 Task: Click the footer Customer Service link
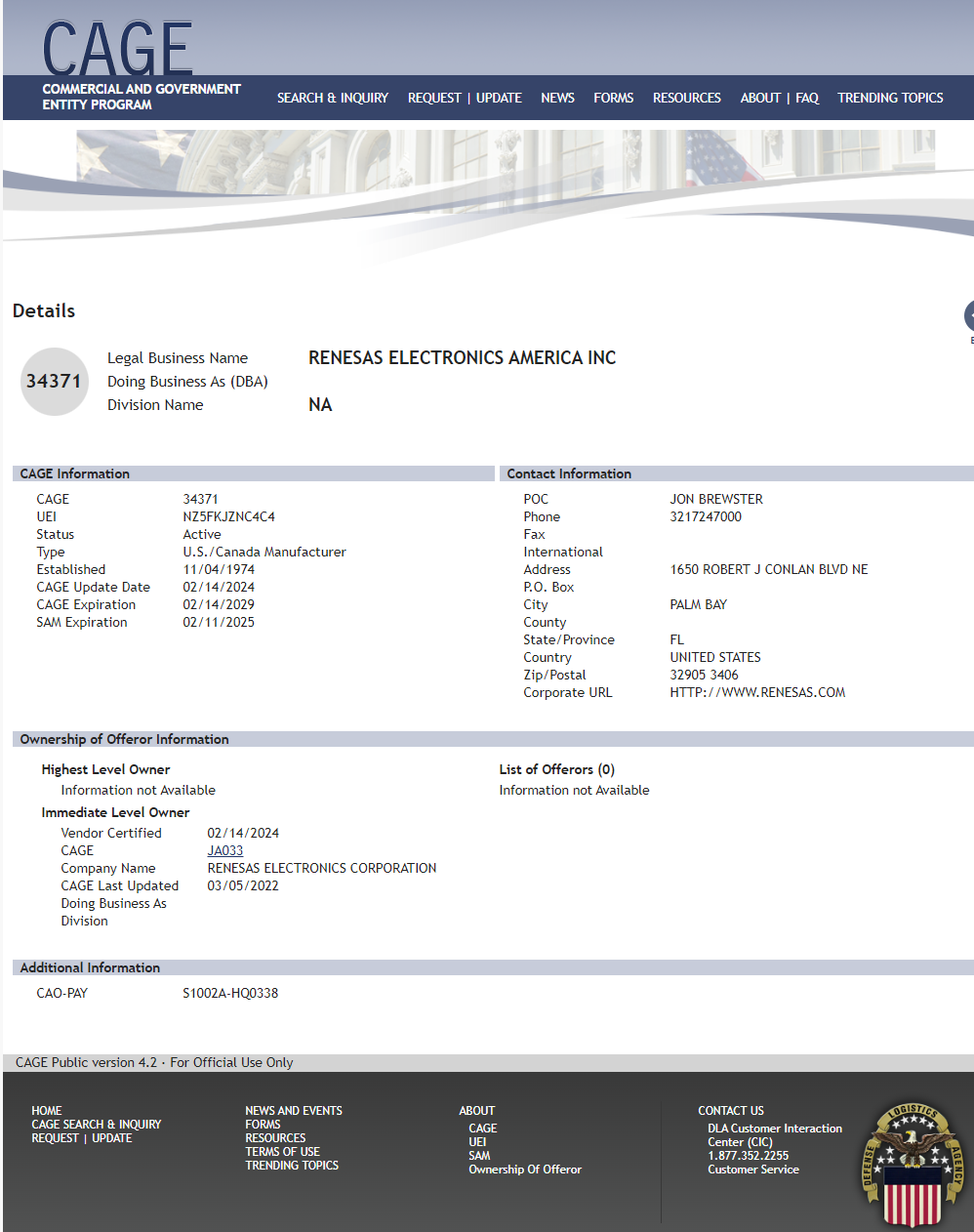752,1170
